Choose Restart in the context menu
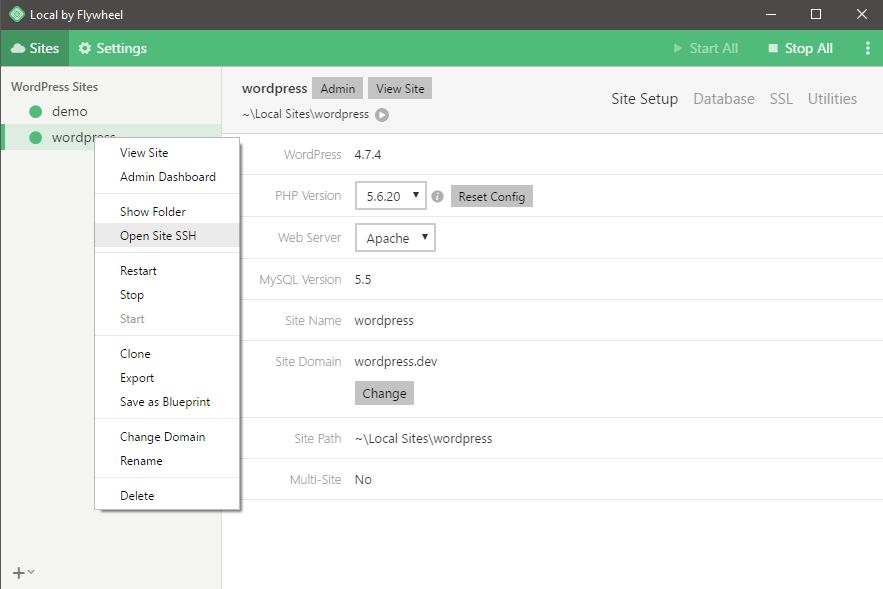Screen dimensions: 883x589 click(167, 271)
